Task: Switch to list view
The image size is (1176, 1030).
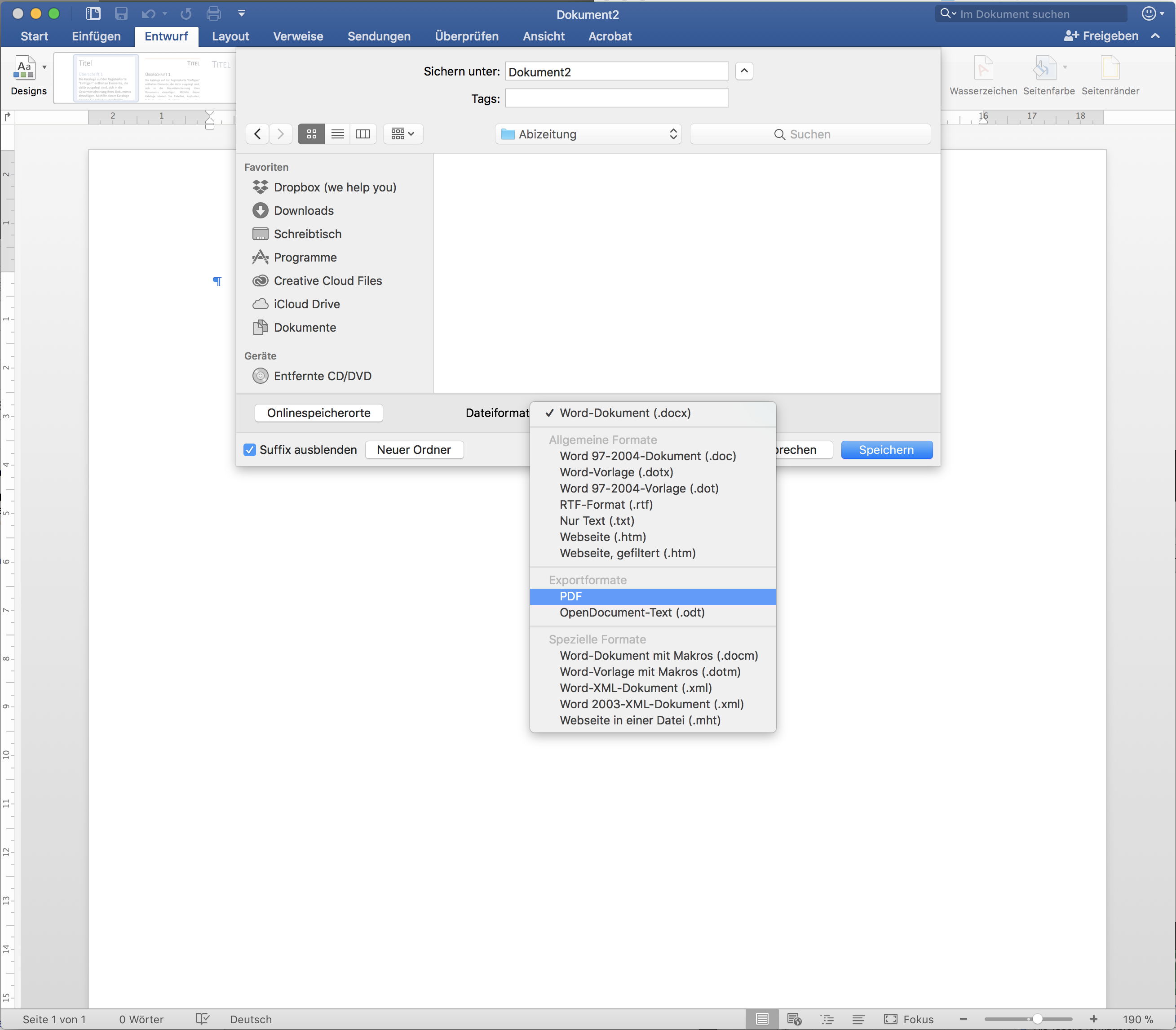Action: click(338, 134)
